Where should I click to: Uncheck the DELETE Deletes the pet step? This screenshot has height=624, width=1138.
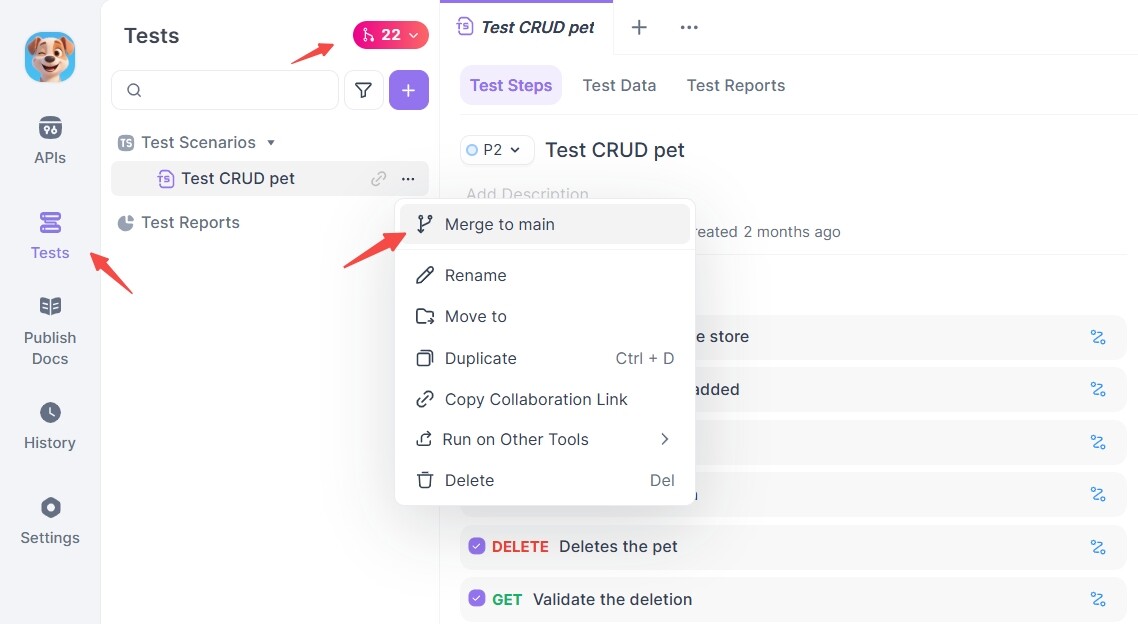click(x=477, y=546)
